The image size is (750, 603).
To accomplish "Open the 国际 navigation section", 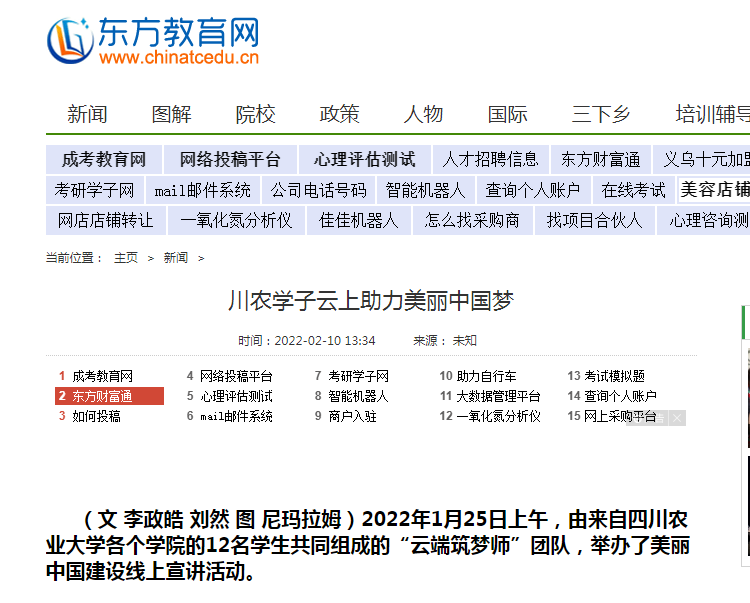I will pos(507,114).
